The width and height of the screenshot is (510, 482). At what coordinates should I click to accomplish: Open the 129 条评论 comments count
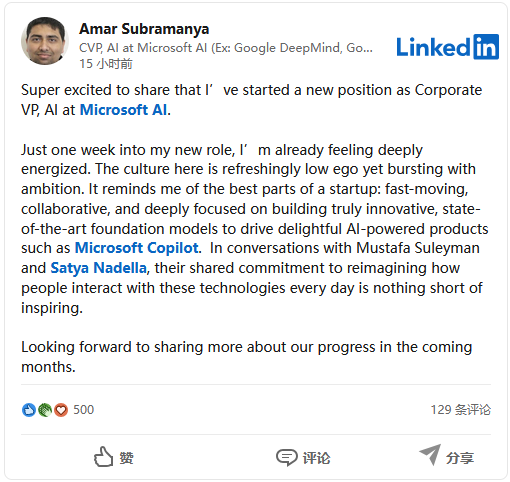pyautogui.click(x=461, y=410)
